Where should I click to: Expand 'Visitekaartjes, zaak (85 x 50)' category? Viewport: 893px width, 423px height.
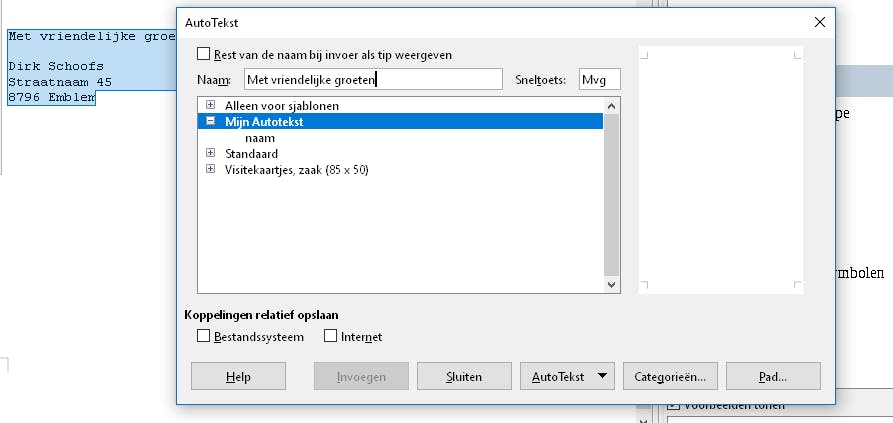[x=210, y=170]
